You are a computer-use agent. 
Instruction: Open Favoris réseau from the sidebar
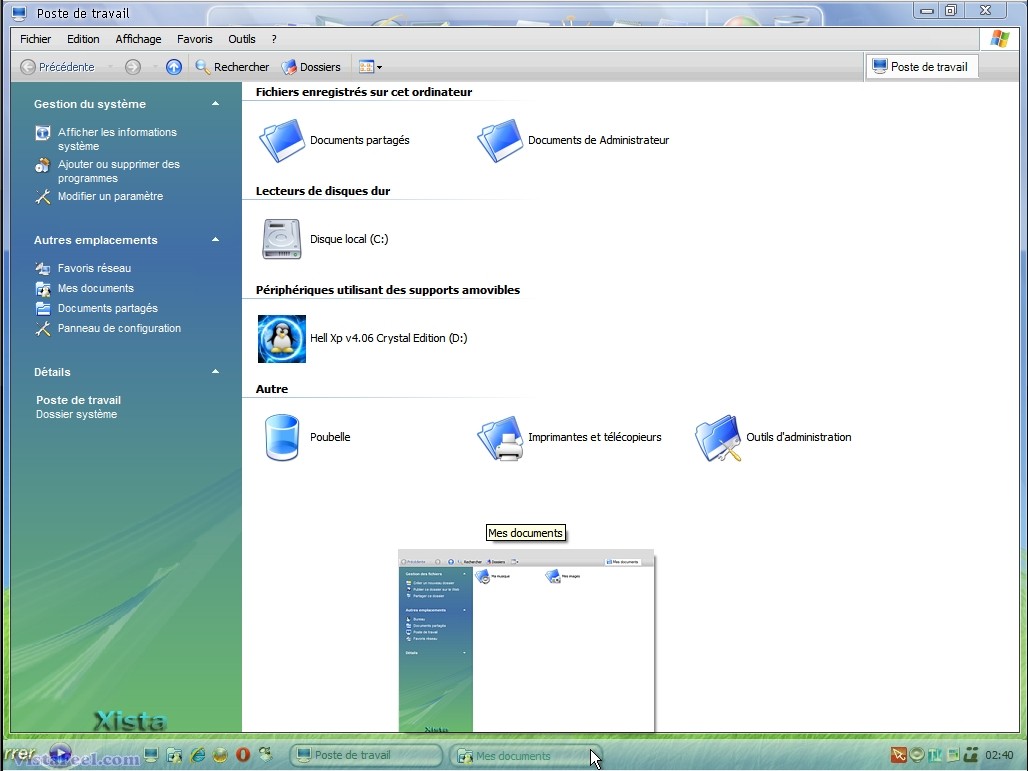point(94,268)
